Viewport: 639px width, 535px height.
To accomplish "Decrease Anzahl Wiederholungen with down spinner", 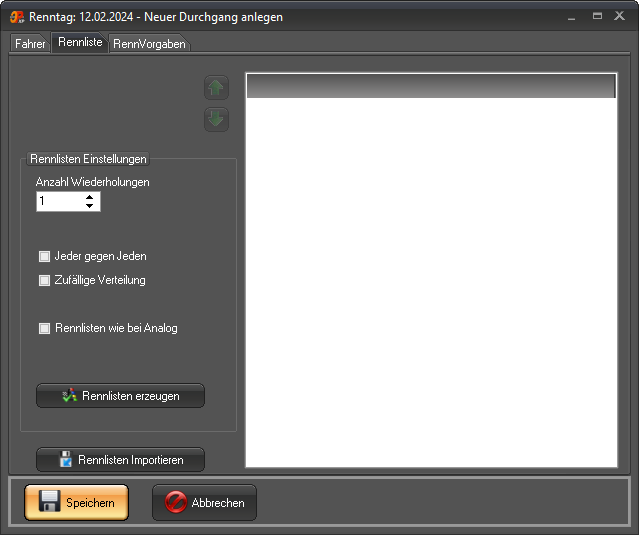I will tap(90, 206).
